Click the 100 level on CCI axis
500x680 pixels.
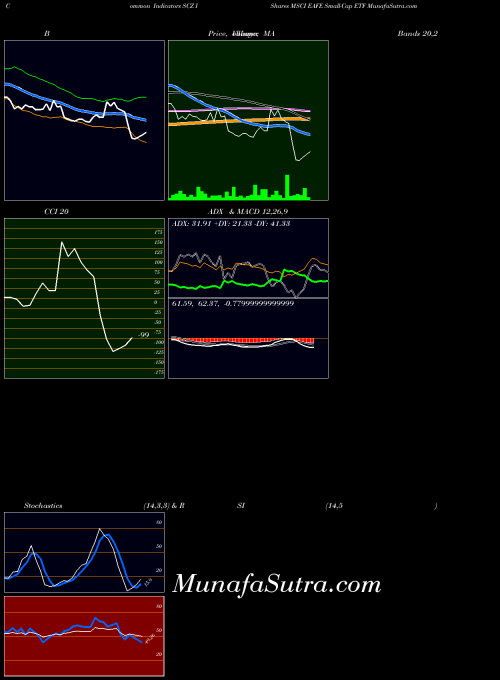tap(158, 262)
